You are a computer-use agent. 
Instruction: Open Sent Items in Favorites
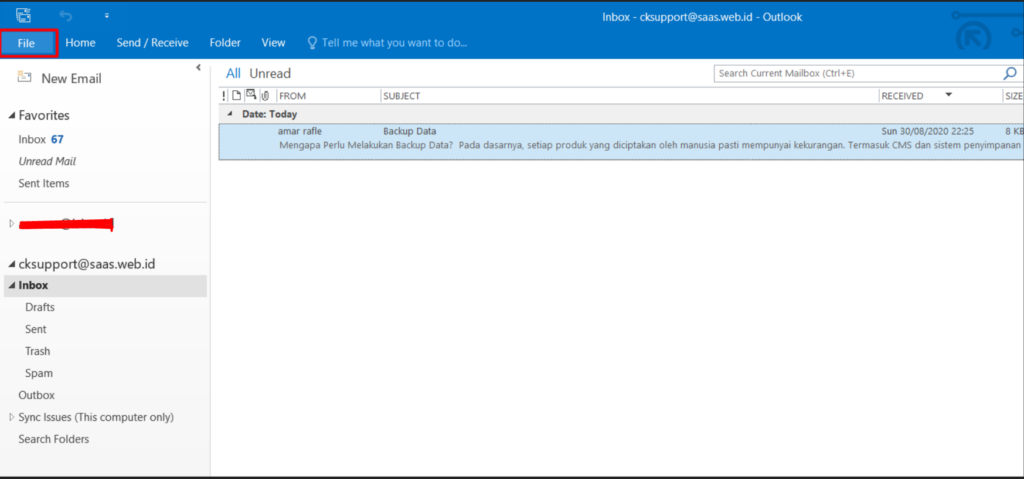(44, 184)
